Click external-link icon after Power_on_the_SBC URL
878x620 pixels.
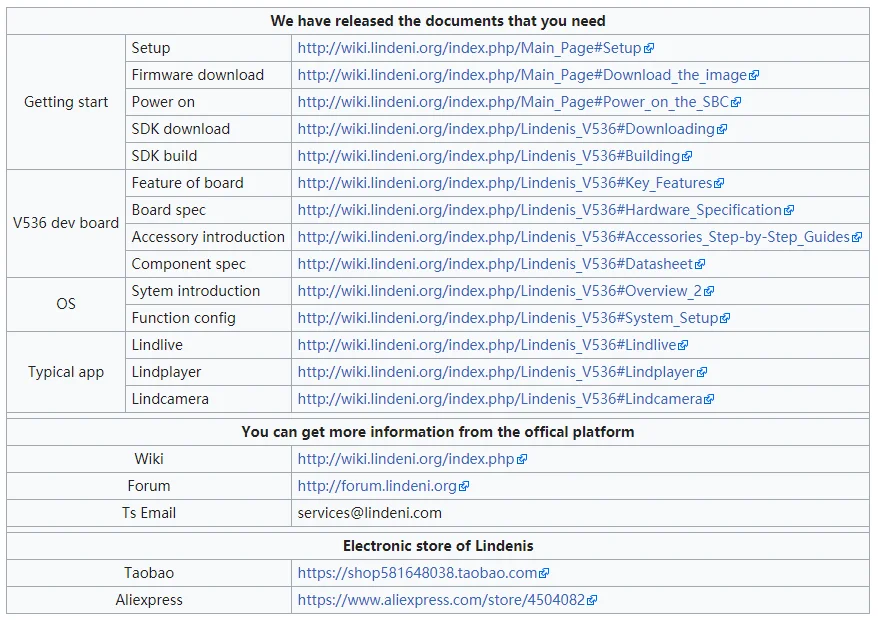737,102
